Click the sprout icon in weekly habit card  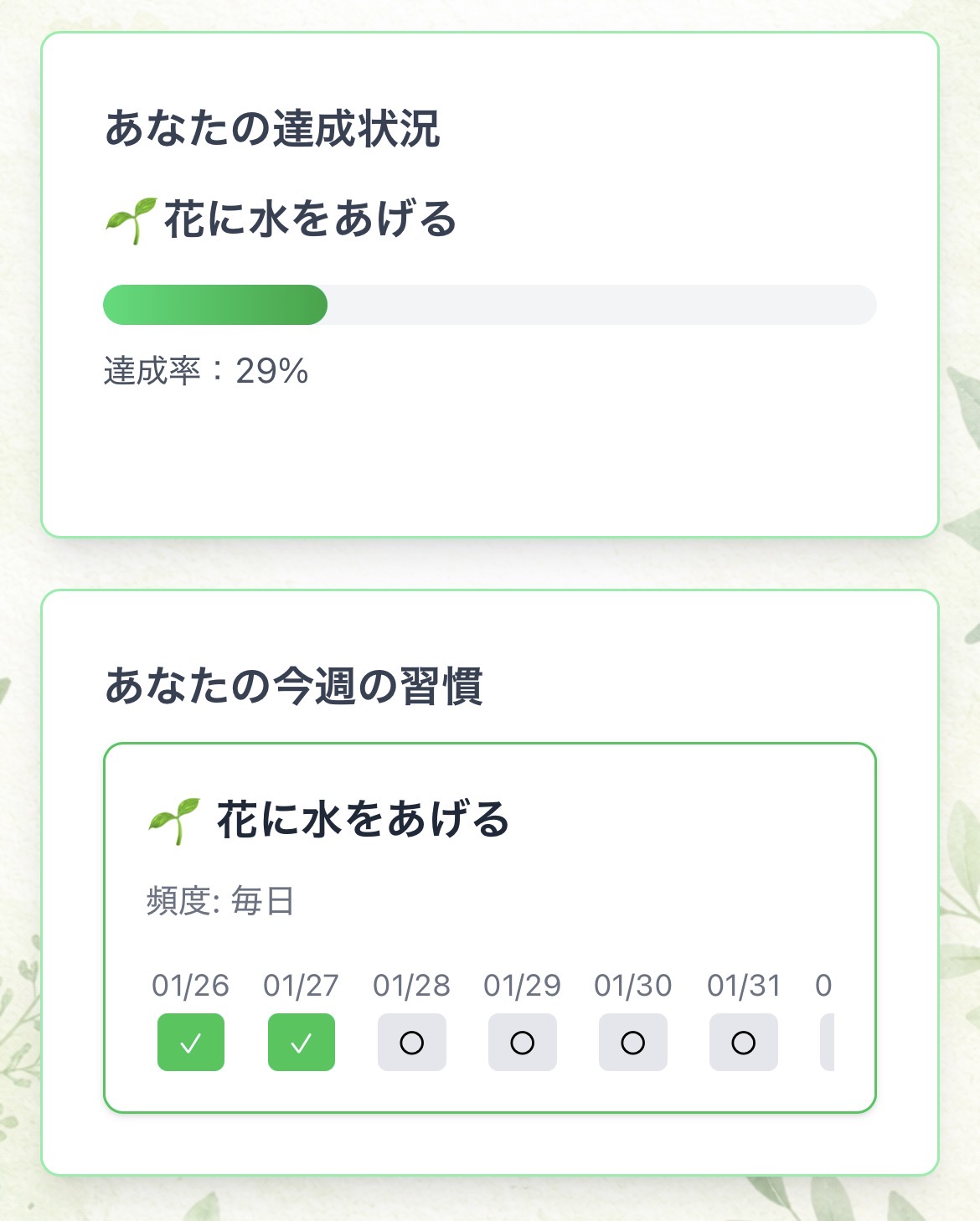click(173, 820)
